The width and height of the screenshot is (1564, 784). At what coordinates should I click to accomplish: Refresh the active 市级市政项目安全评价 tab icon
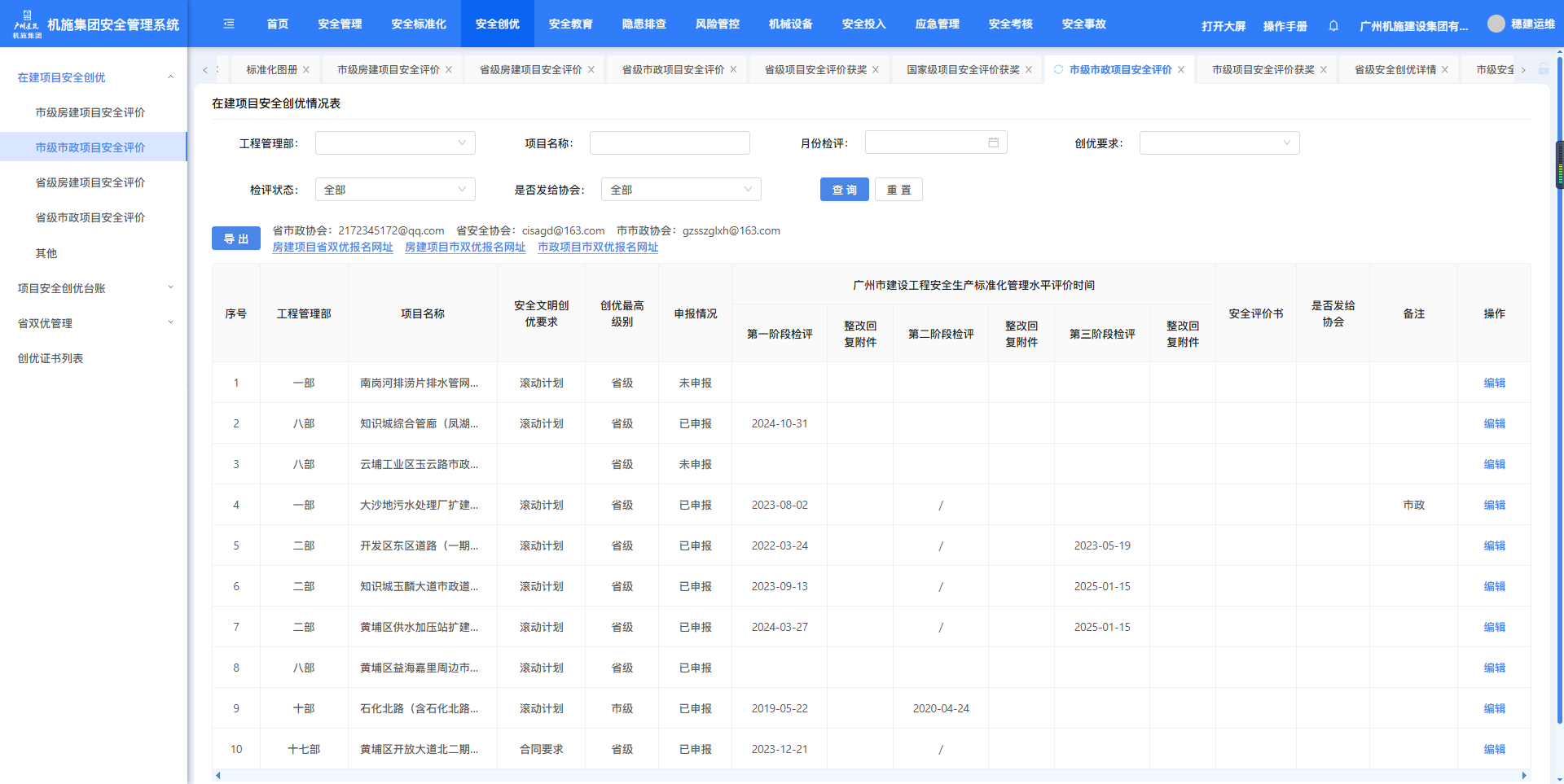coord(1058,70)
